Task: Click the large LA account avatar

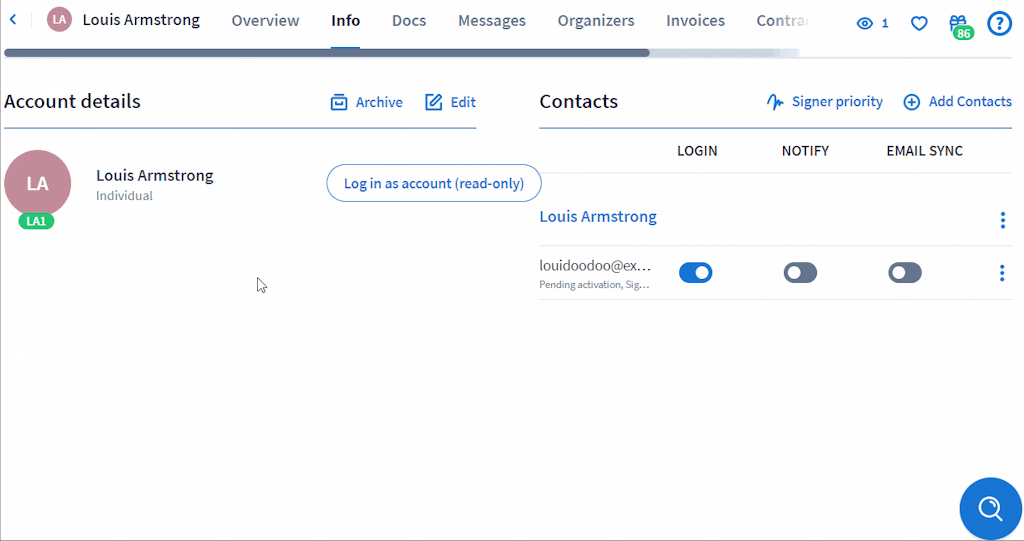Action: point(37,184)
